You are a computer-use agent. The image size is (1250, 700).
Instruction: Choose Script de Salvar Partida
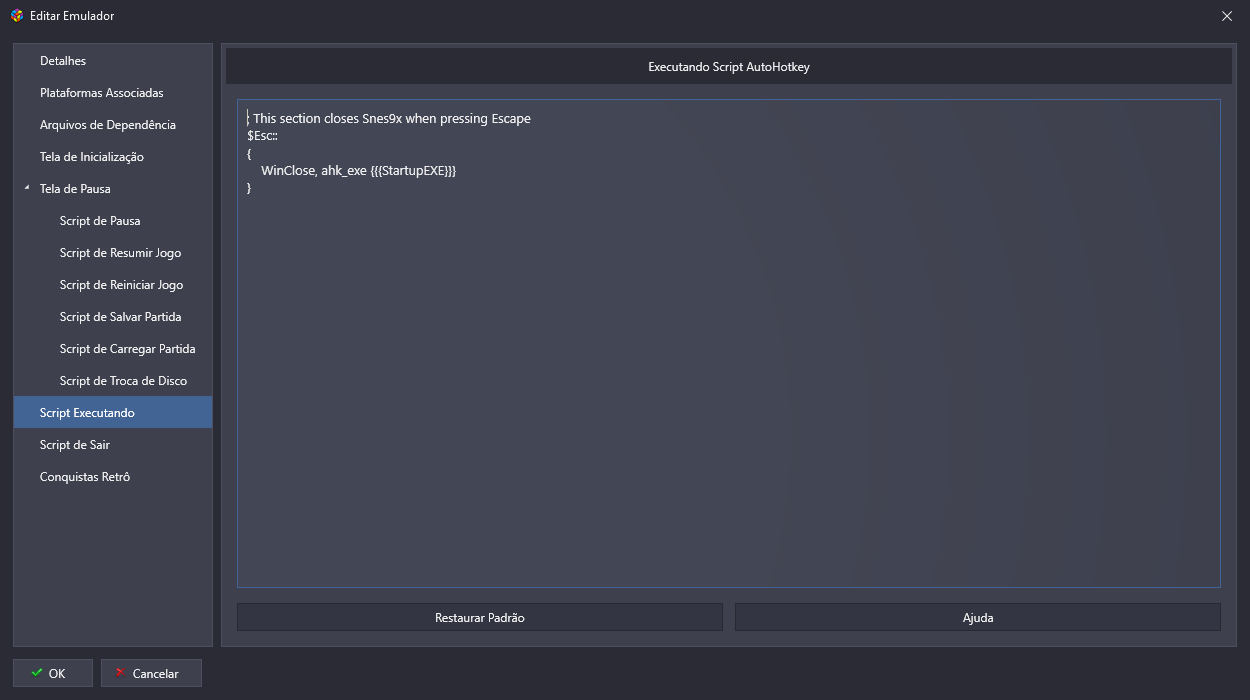click(x=120, y=317)
